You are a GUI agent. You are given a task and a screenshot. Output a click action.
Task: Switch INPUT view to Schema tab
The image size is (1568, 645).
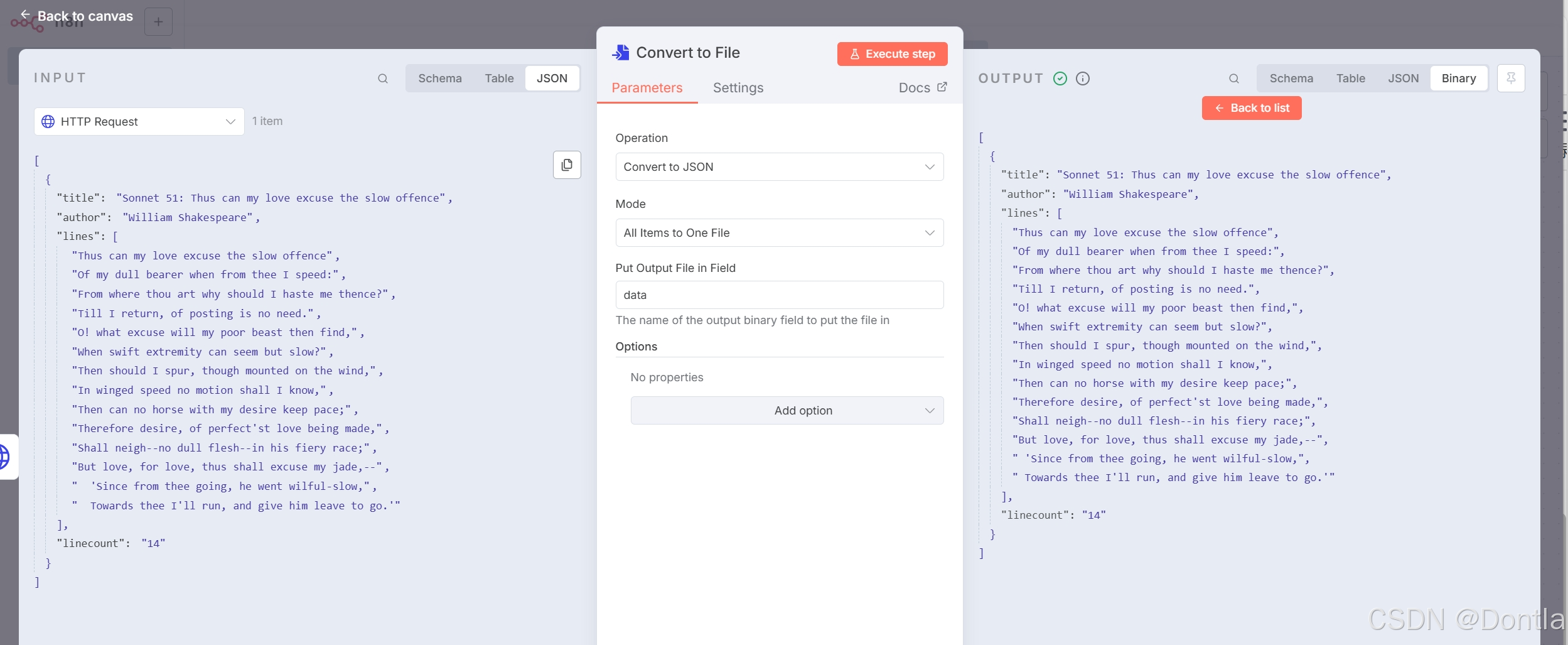point(440,79)
